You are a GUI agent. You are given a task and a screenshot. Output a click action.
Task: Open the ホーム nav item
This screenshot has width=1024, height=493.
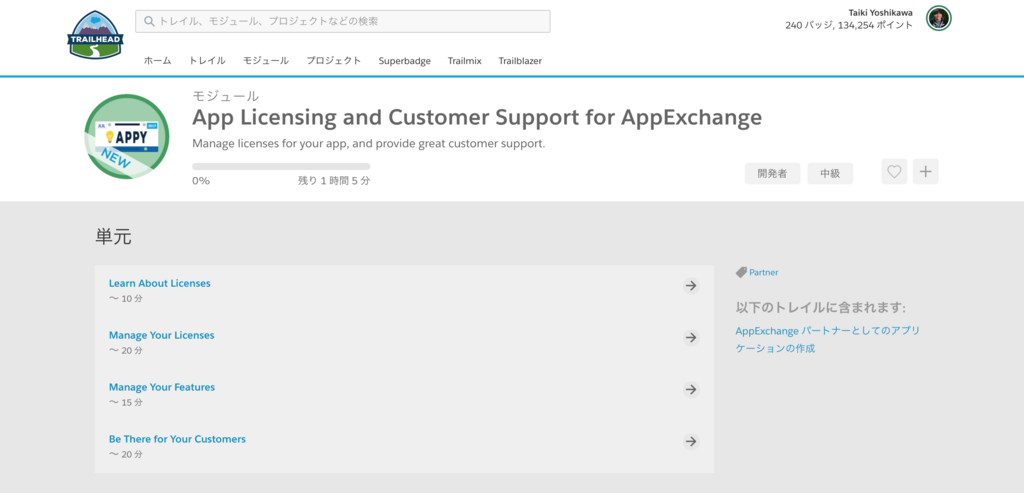(x=157, y=61)
